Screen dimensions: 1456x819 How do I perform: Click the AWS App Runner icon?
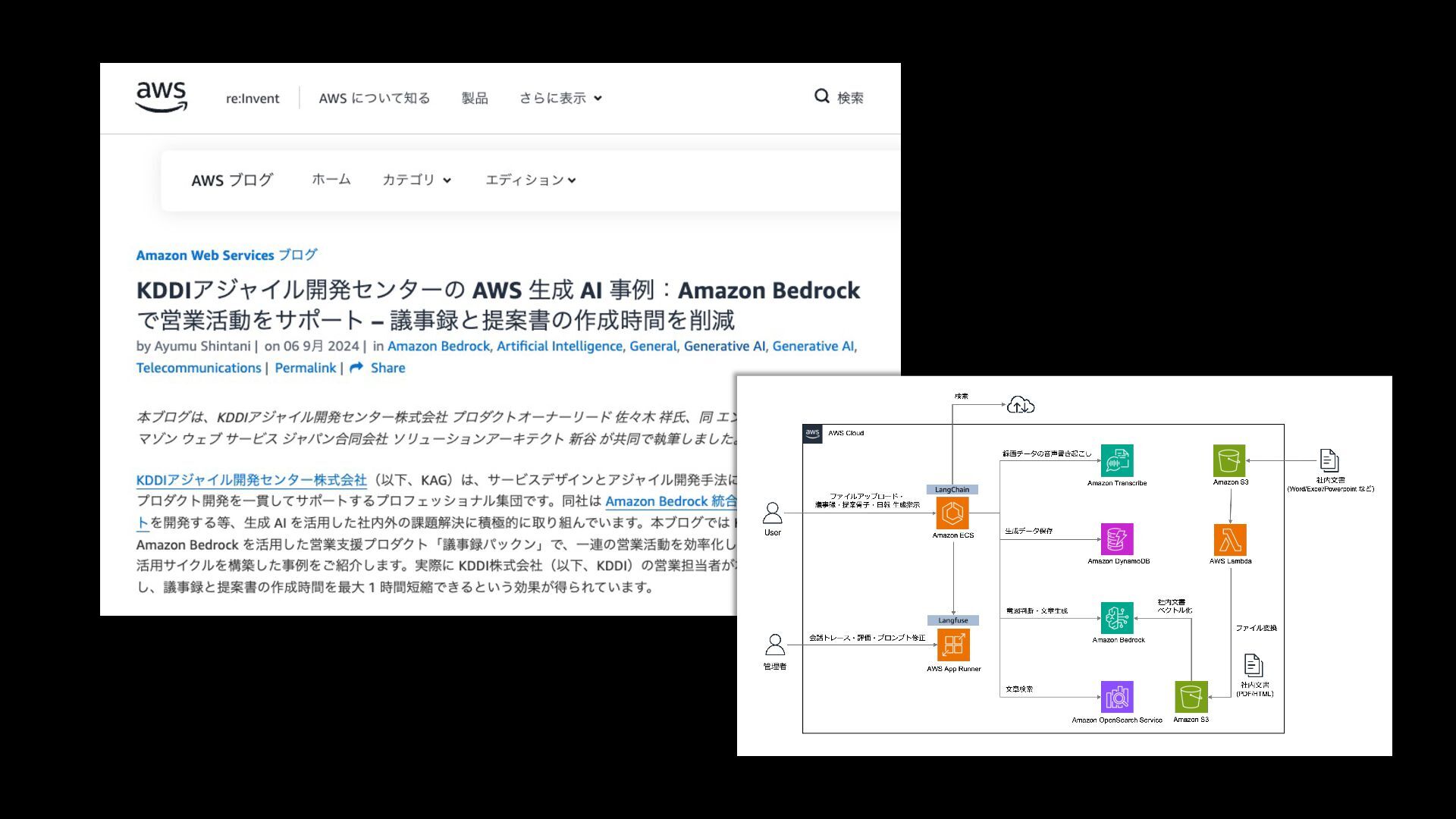pyautogui.click(x=952, y=645)
